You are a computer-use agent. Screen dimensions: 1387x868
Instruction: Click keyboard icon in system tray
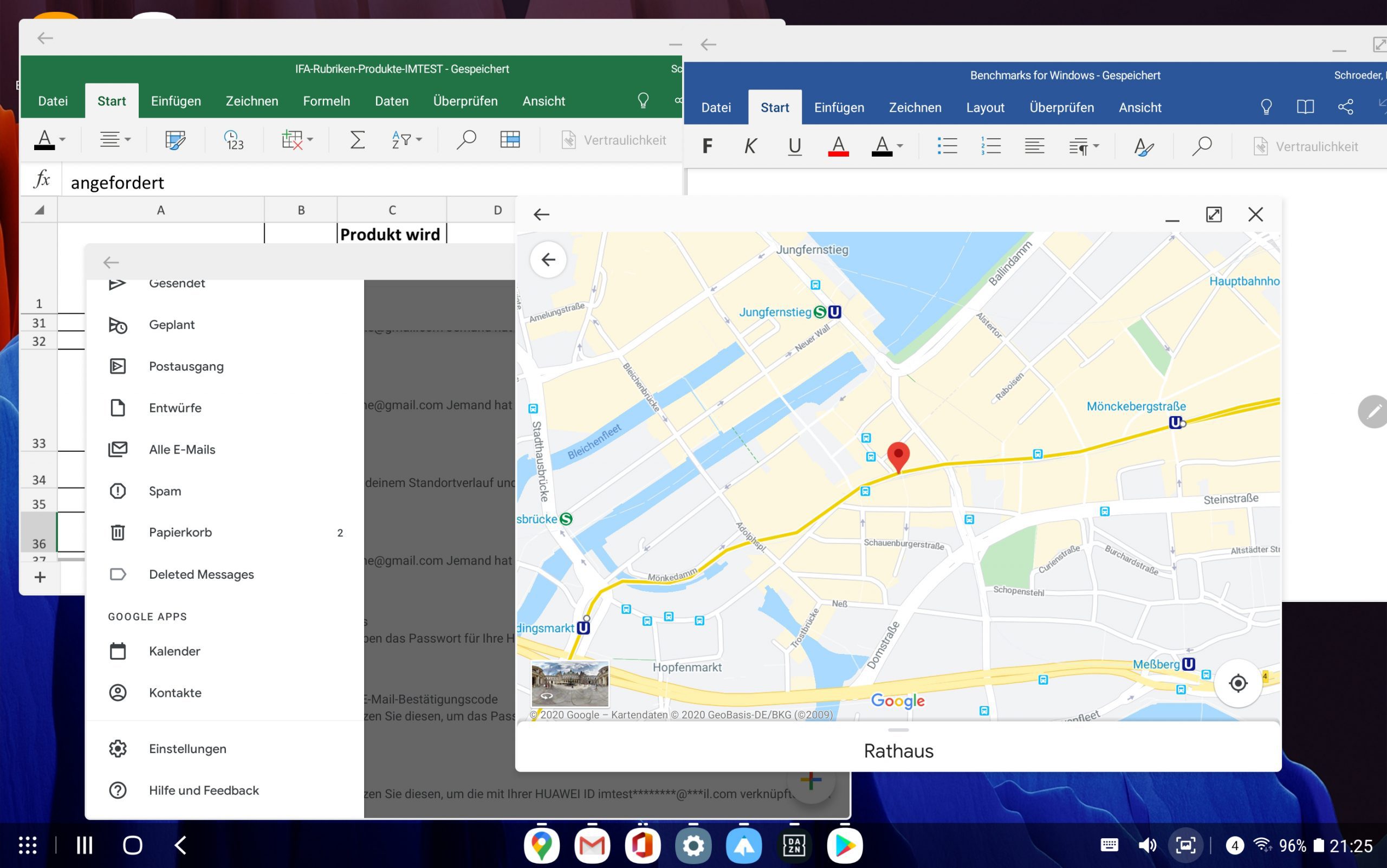[x=1109, y=845]
